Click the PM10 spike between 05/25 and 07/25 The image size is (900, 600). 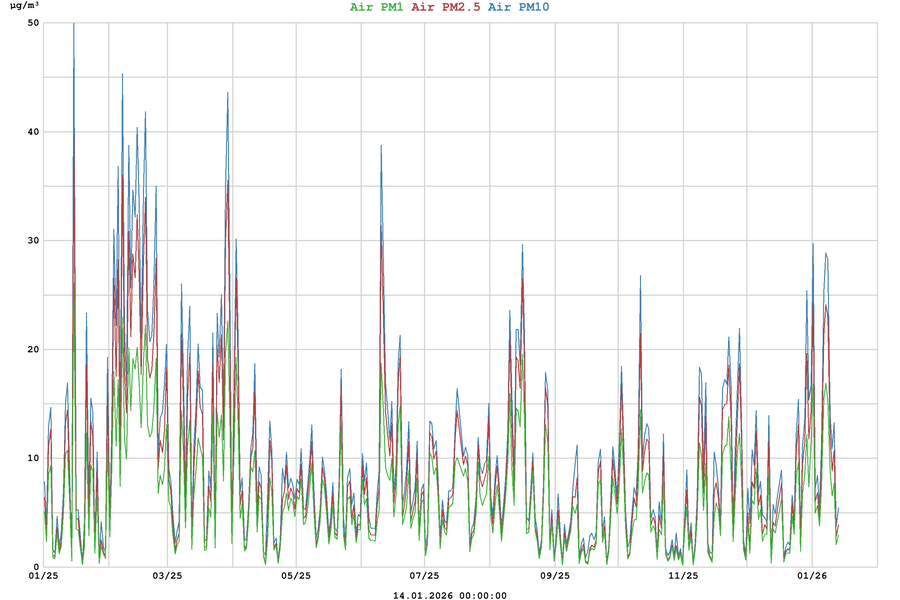[x=381, y=147]
